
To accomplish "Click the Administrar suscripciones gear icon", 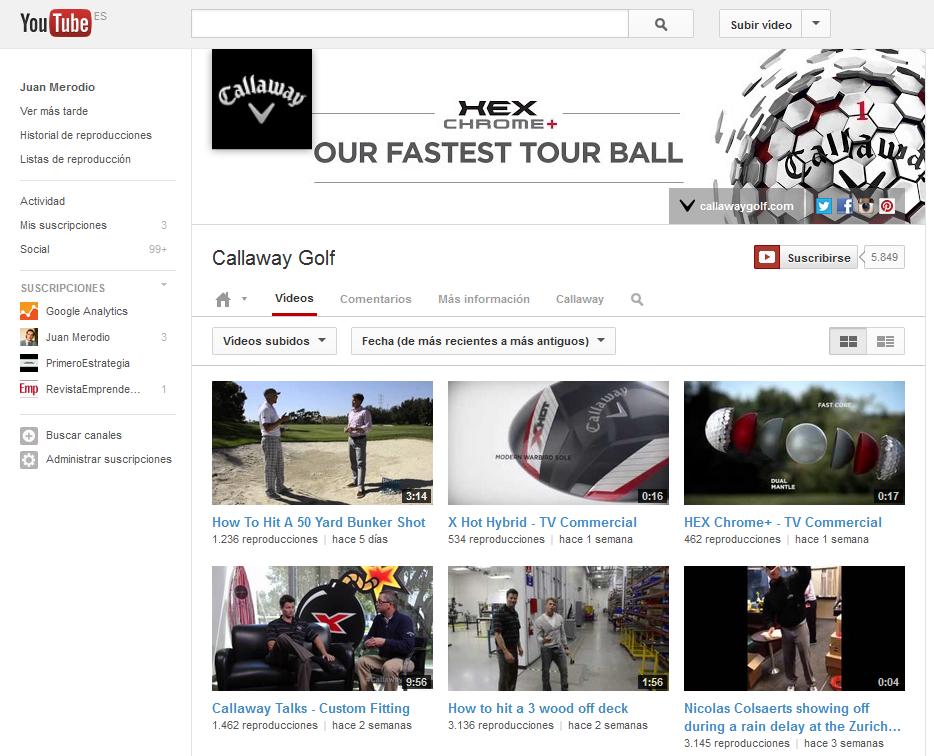I will click(29, 459).
